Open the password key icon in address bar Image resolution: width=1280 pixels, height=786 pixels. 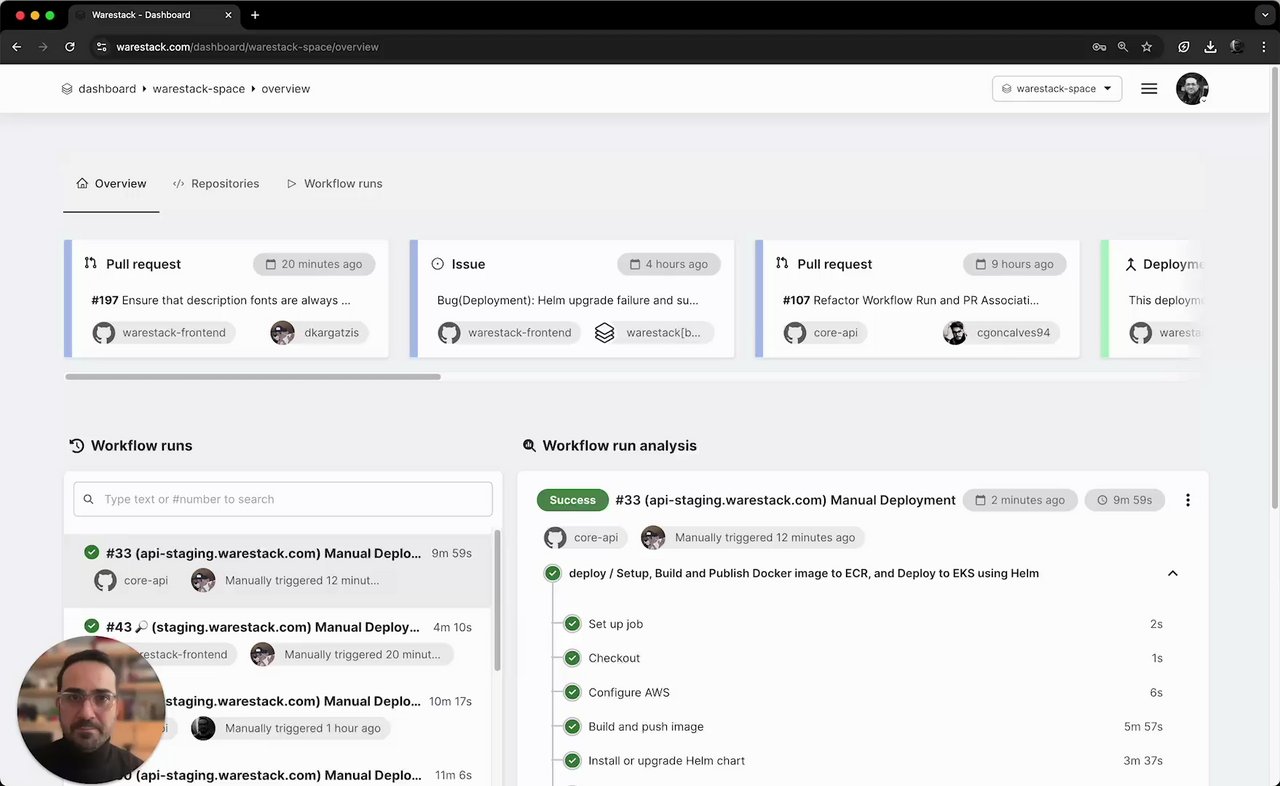pos(1099,47)
